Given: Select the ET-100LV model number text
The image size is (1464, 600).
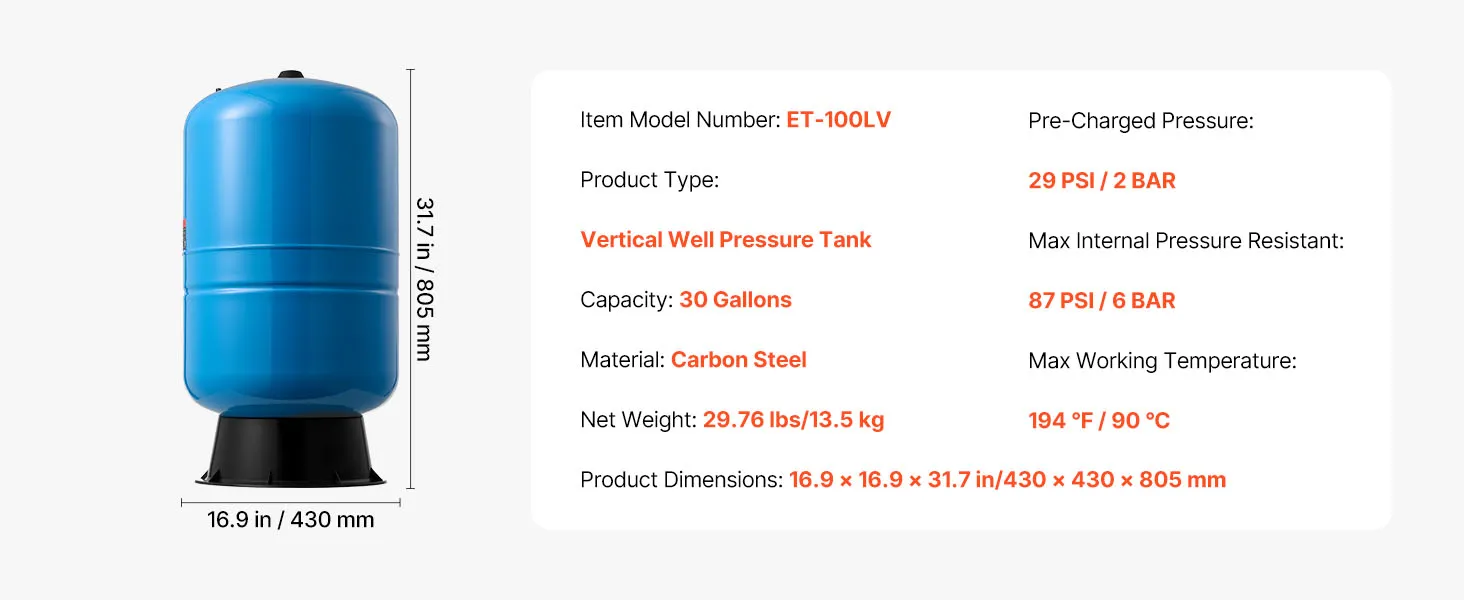Looking at the screenshot, I should (x=838, y=120).
